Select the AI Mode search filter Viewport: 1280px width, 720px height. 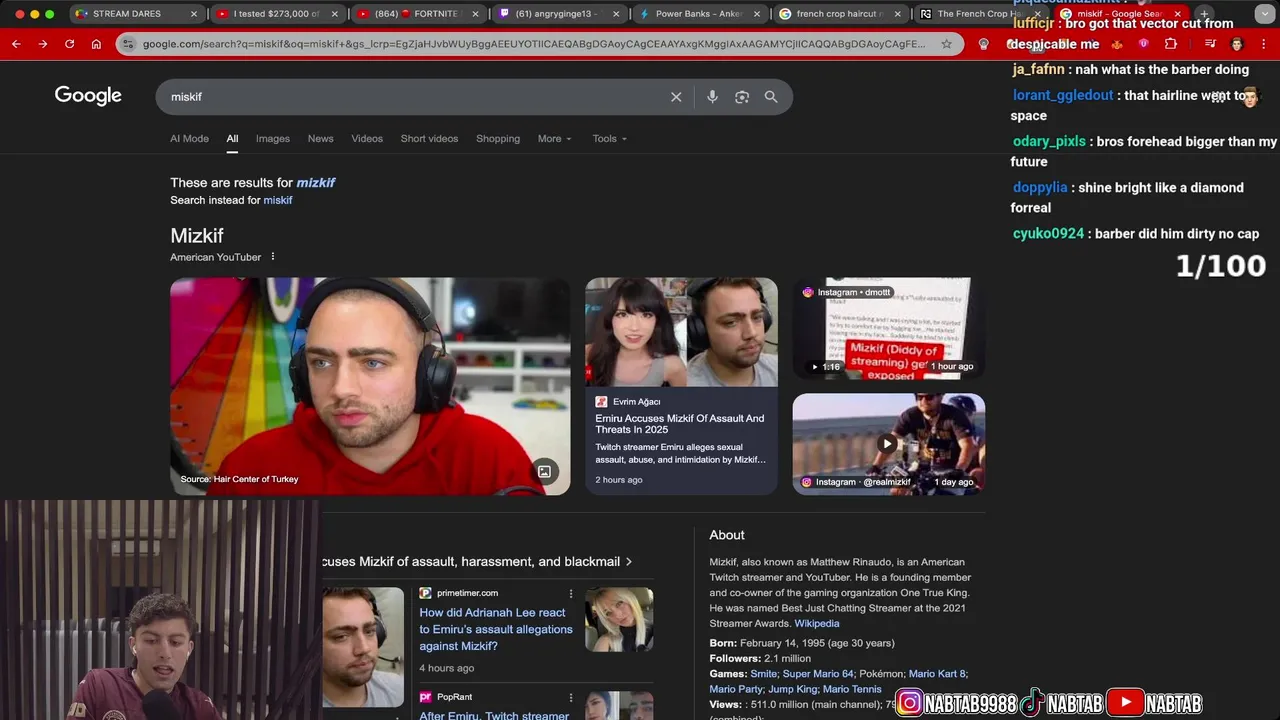[x=189, y=139]
